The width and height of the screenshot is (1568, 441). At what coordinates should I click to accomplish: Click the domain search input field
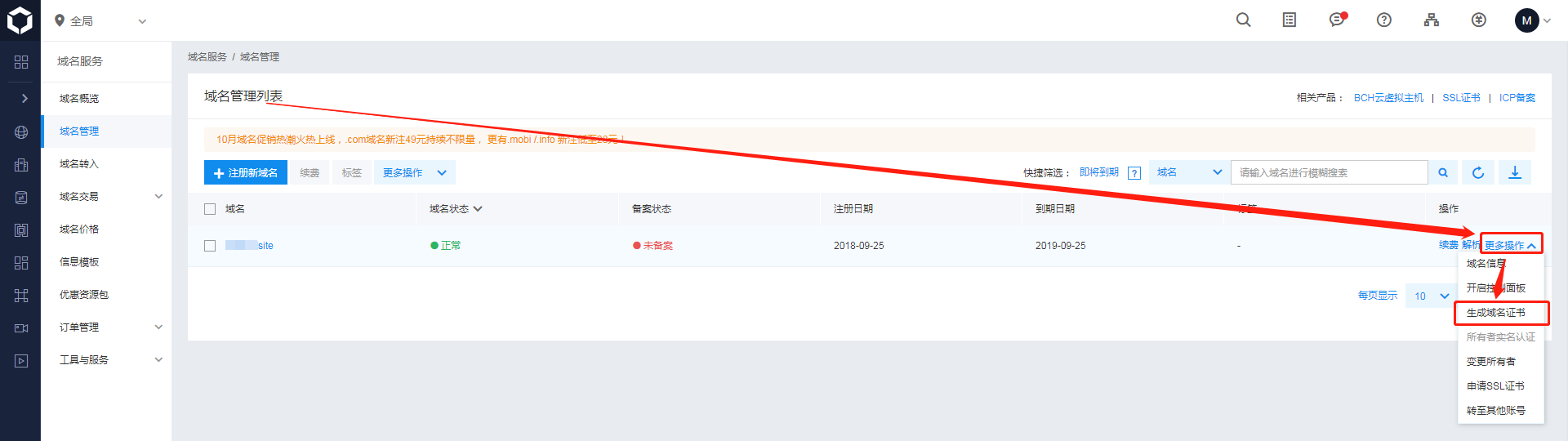point(1329,172)
